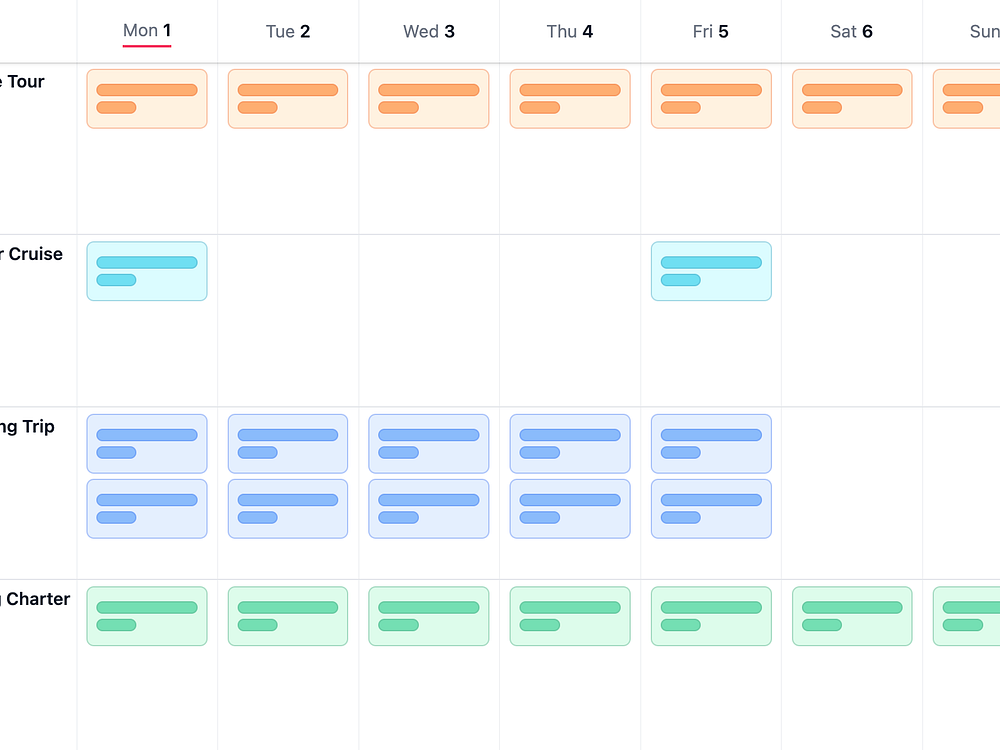Image resolution: width=1000 pixels, height=750 pixels.
Task: Open the first blue Trip event on Thursday
Action: (x=570, y=444)
